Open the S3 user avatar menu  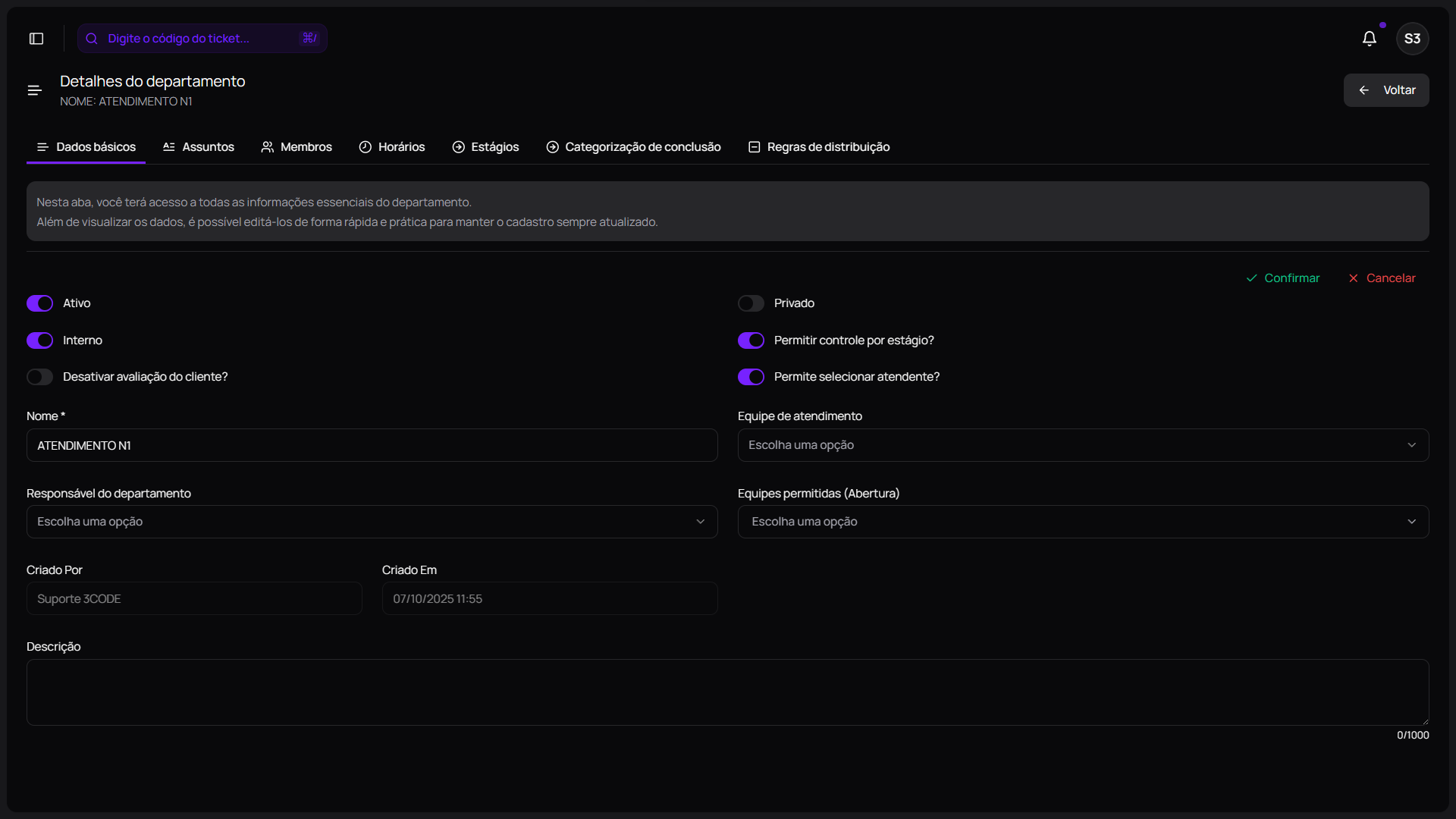click(x=1412, y=39)
